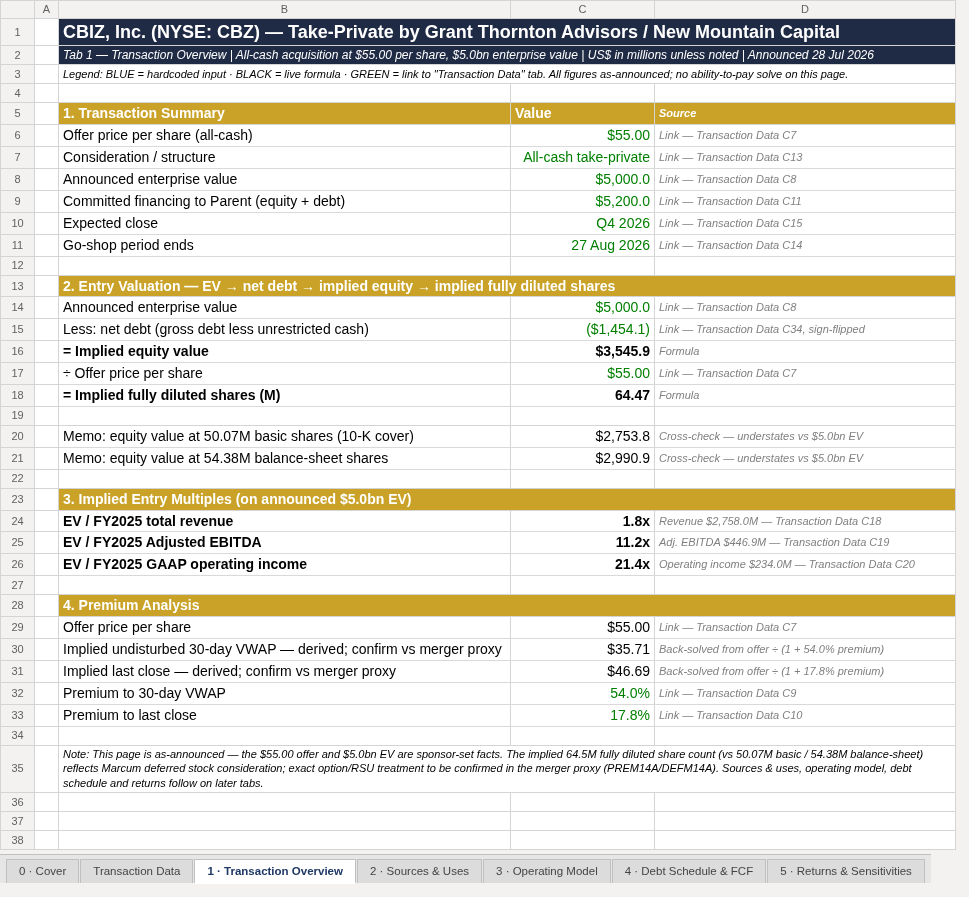This screenshot has width=969, height=897.
Task: Click the 2. Entry Valuation section header
Action: tap(507, 286)
